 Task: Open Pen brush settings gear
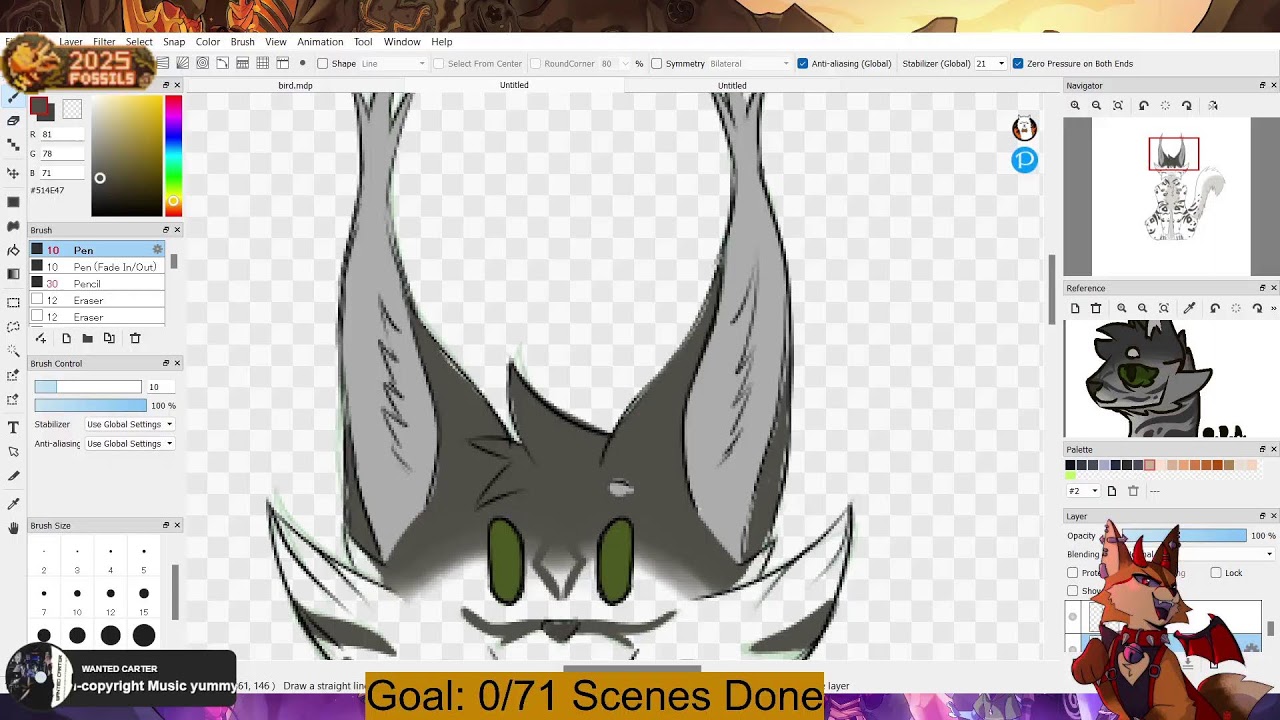coord(157,250)
